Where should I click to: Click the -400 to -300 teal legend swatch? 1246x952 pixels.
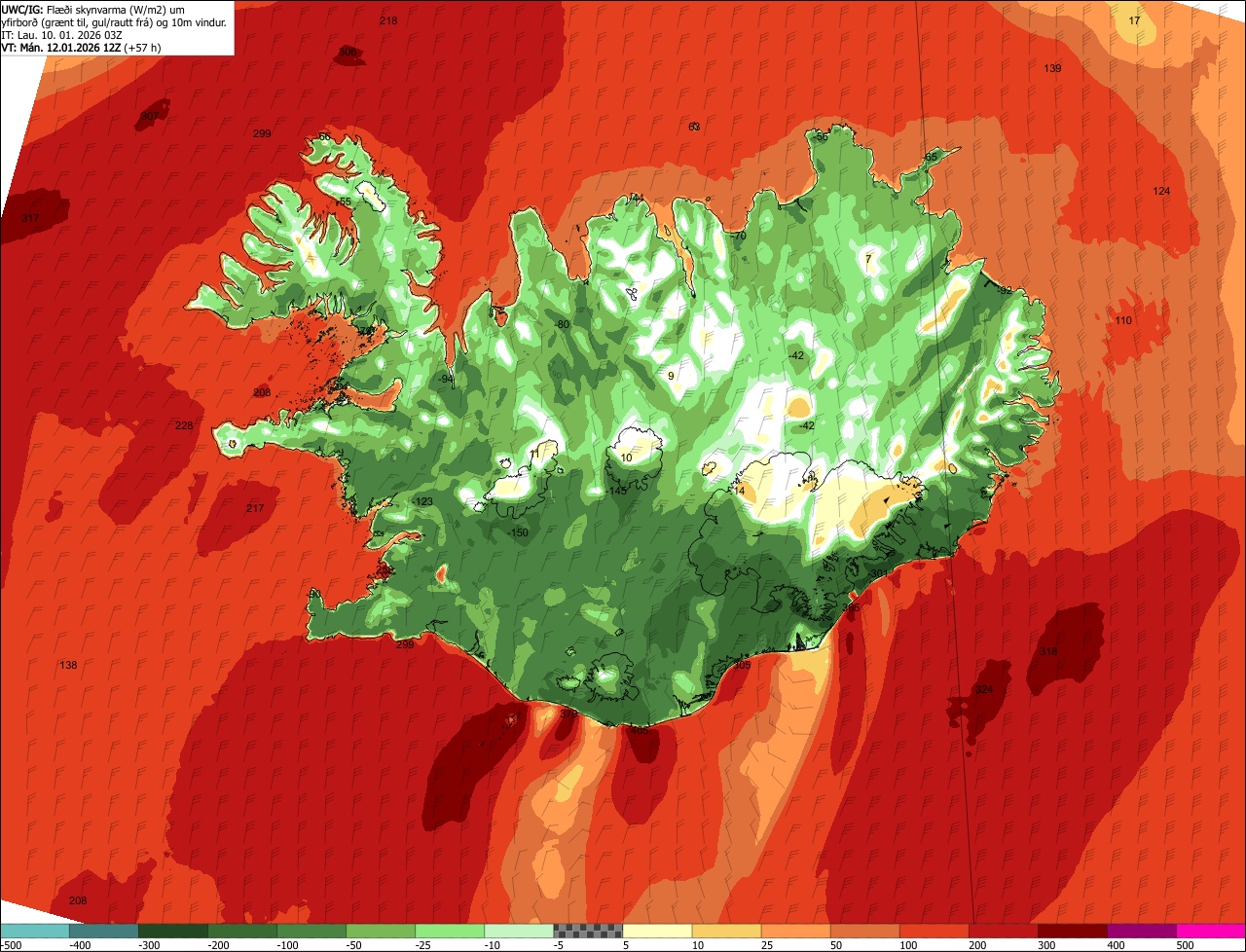pyautogui.click(x=103, y=931)
